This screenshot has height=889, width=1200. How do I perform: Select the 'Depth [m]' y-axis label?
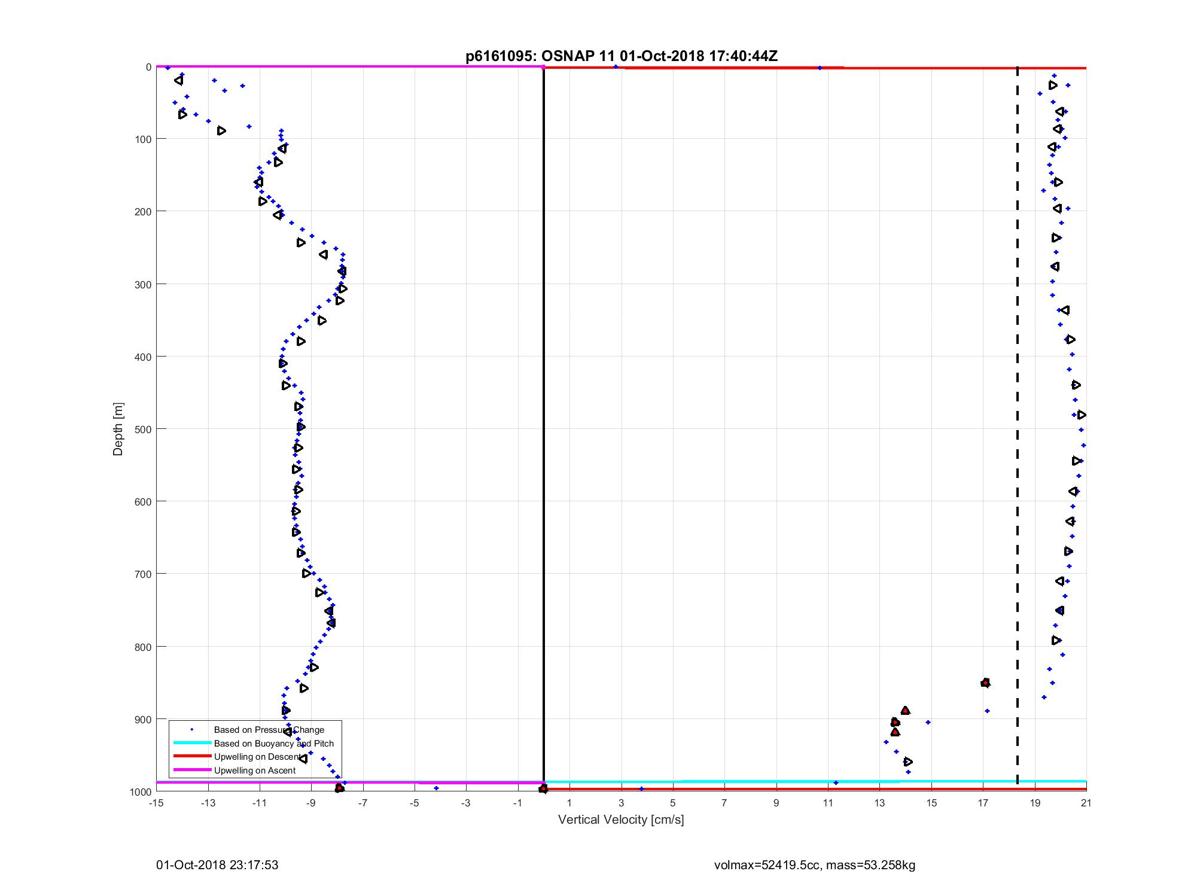pyautogui.click(x=118, y=429)
